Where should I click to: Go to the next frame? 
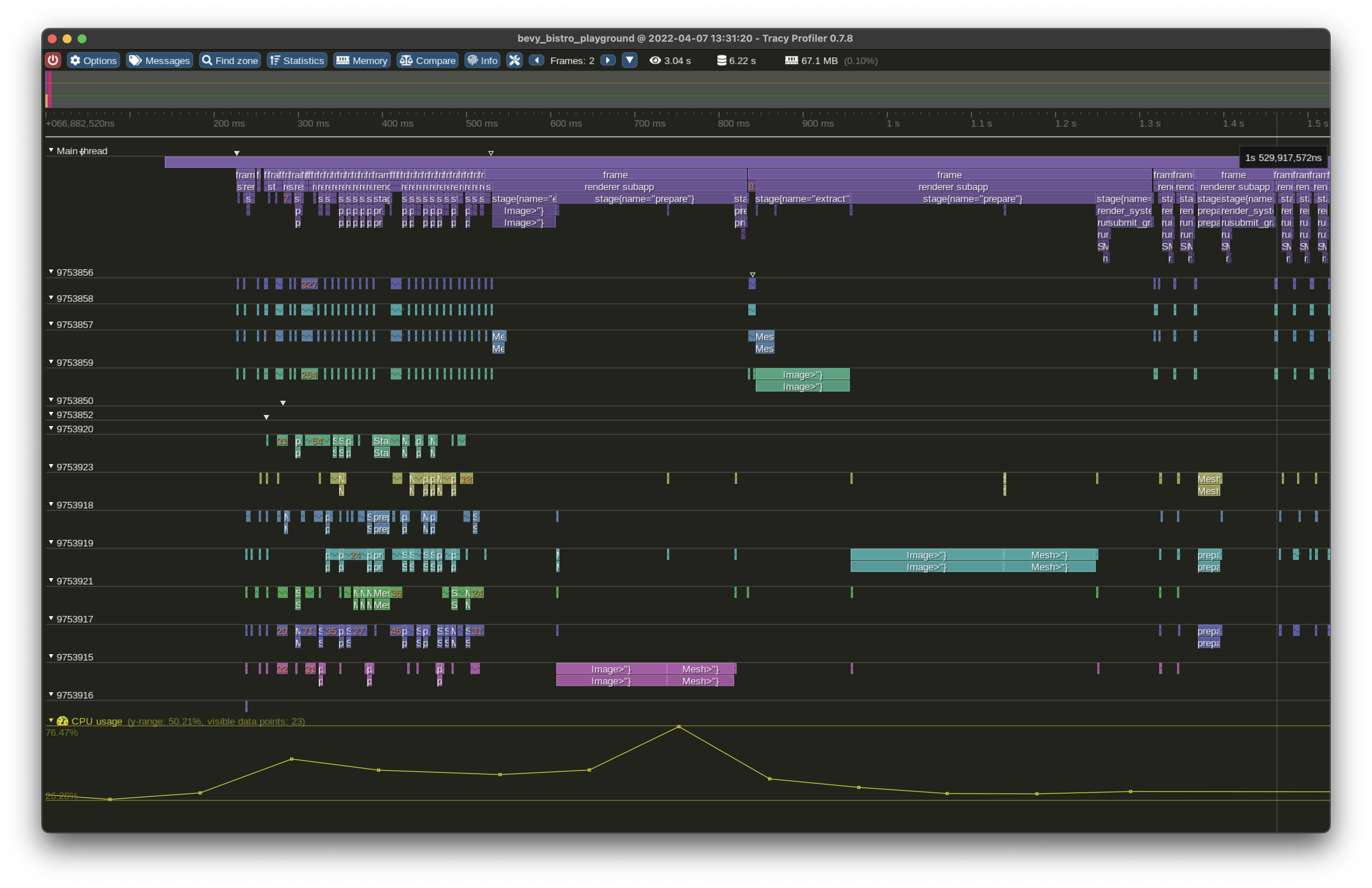pos(608,60)
